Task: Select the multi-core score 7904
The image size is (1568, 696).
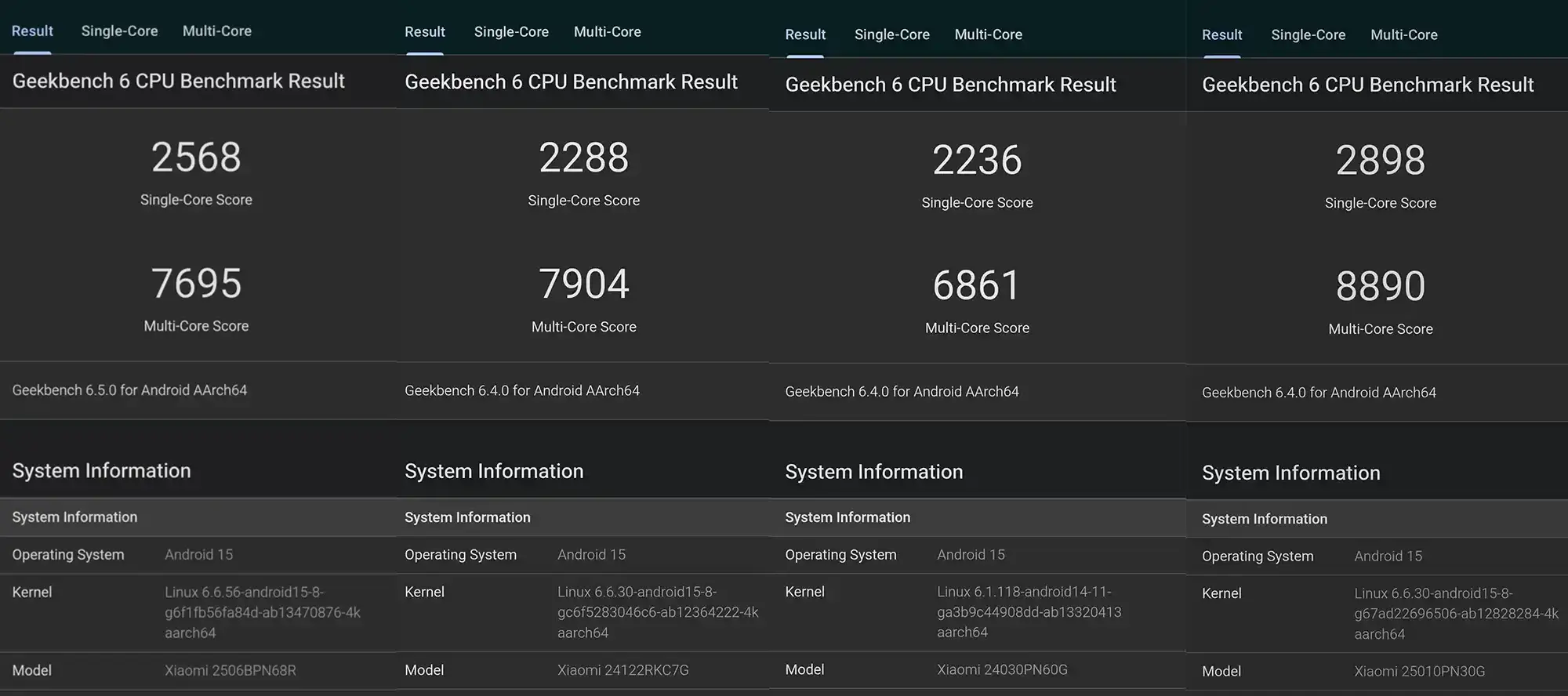Action: tap(584, 285)
